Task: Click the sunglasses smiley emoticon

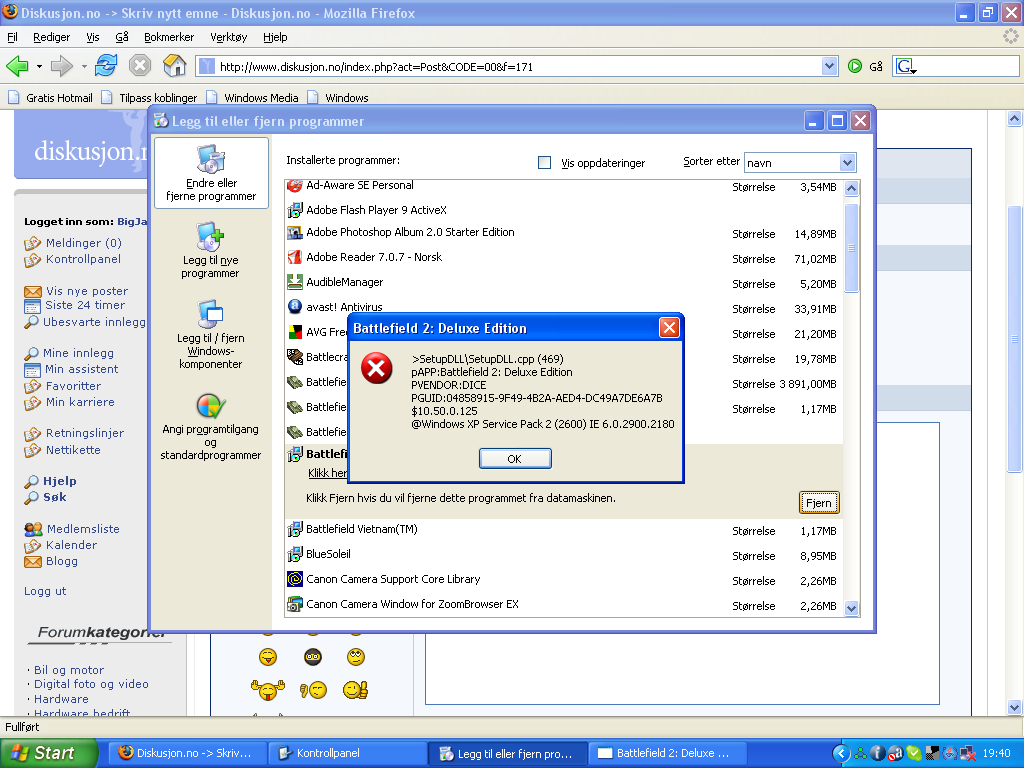Action: click(x=313, y=656)
